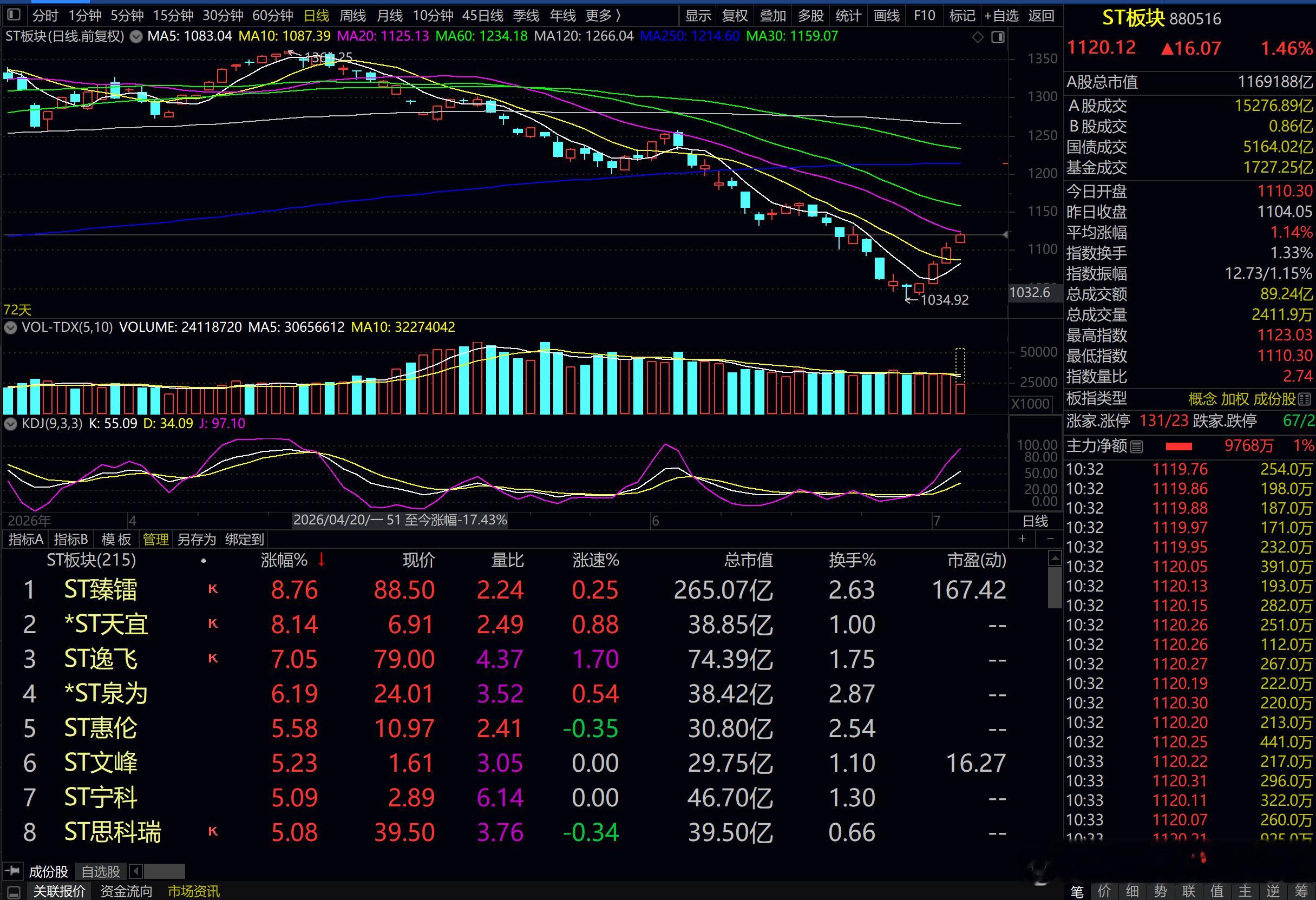This screenshot has height=900, width=1316.
Task: Switch to the 周线 period tab
Action: [352, 15]
